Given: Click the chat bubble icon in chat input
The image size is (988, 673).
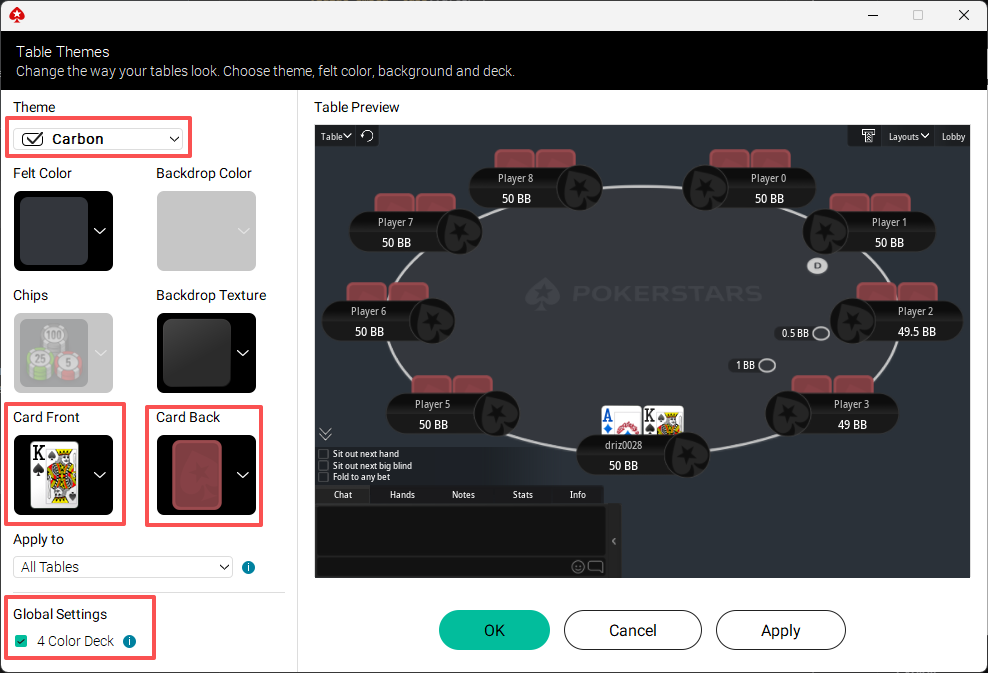Looking at the screenshot, I should pos(595,567).
